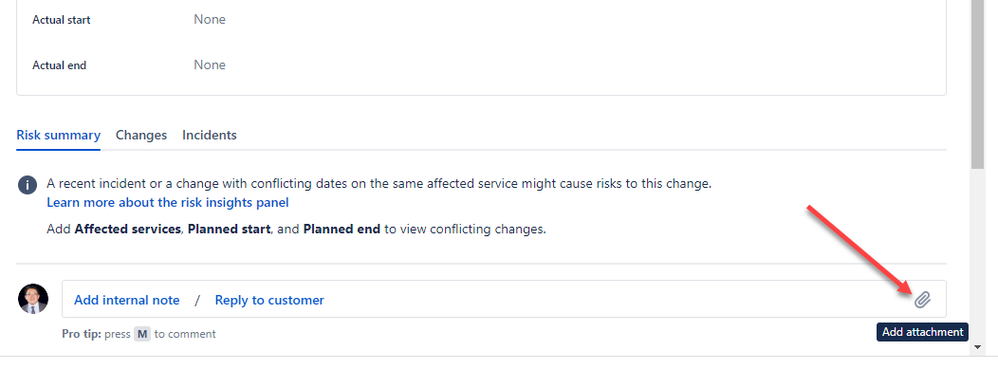Select the Incidents tab

[209, 135]
